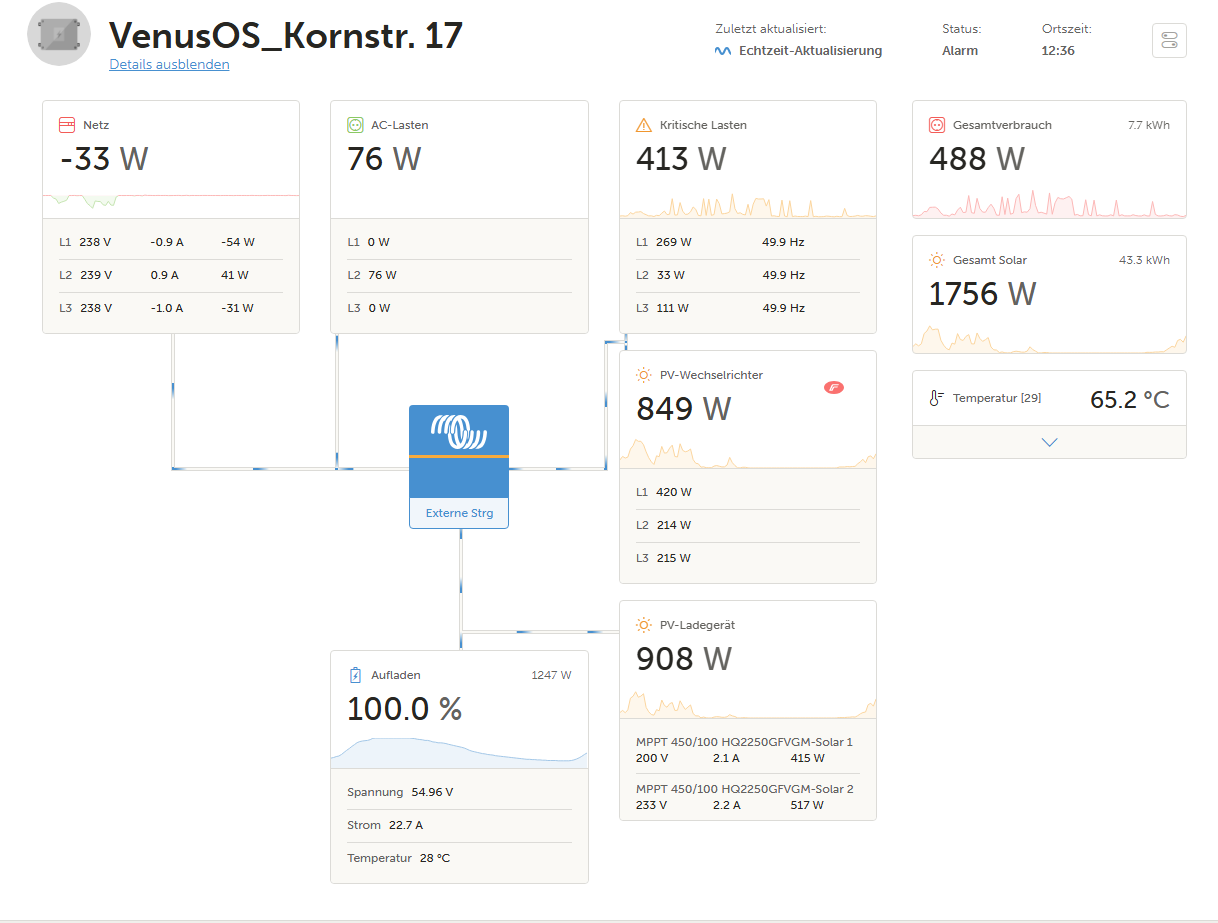This screenshot has height=923, width=1218.
Task: Click the Spannung 54.96 V row
Action: [459, 792]
